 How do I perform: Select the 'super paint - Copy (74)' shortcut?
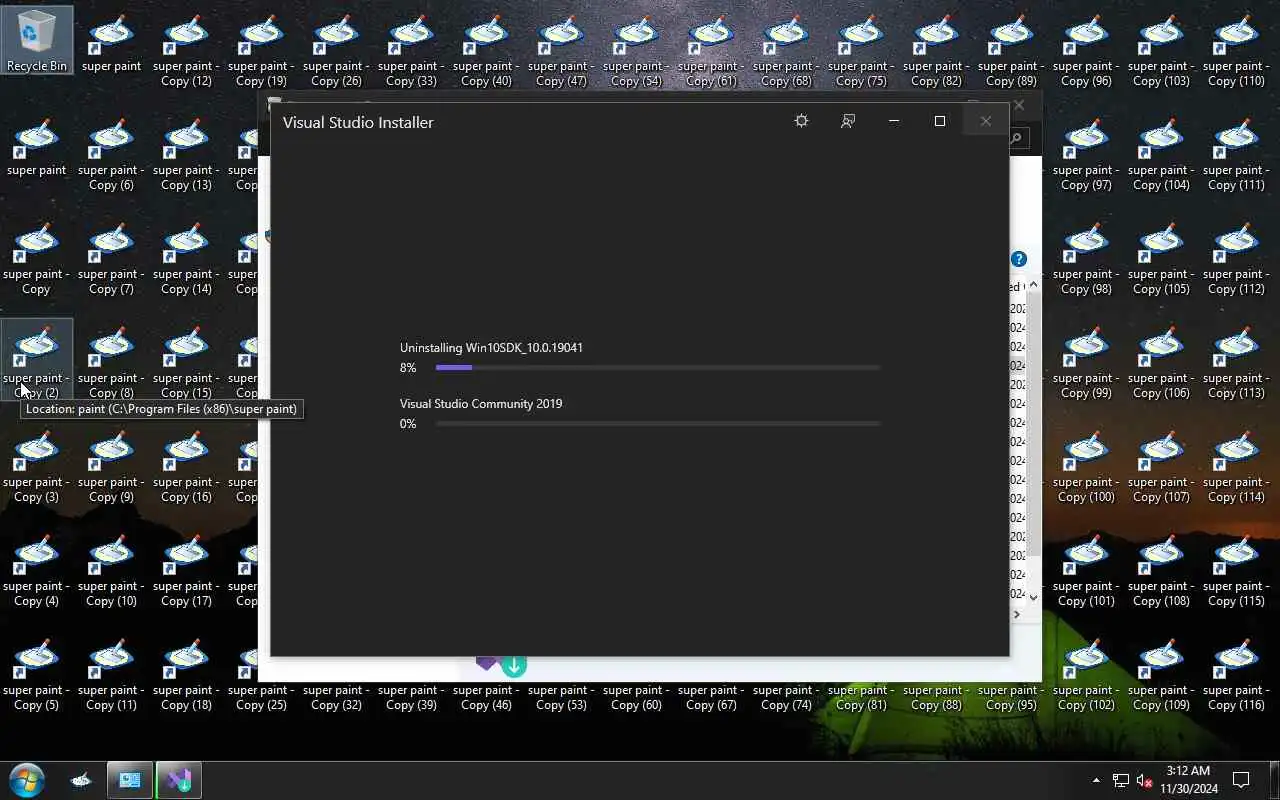click(786, 697)
